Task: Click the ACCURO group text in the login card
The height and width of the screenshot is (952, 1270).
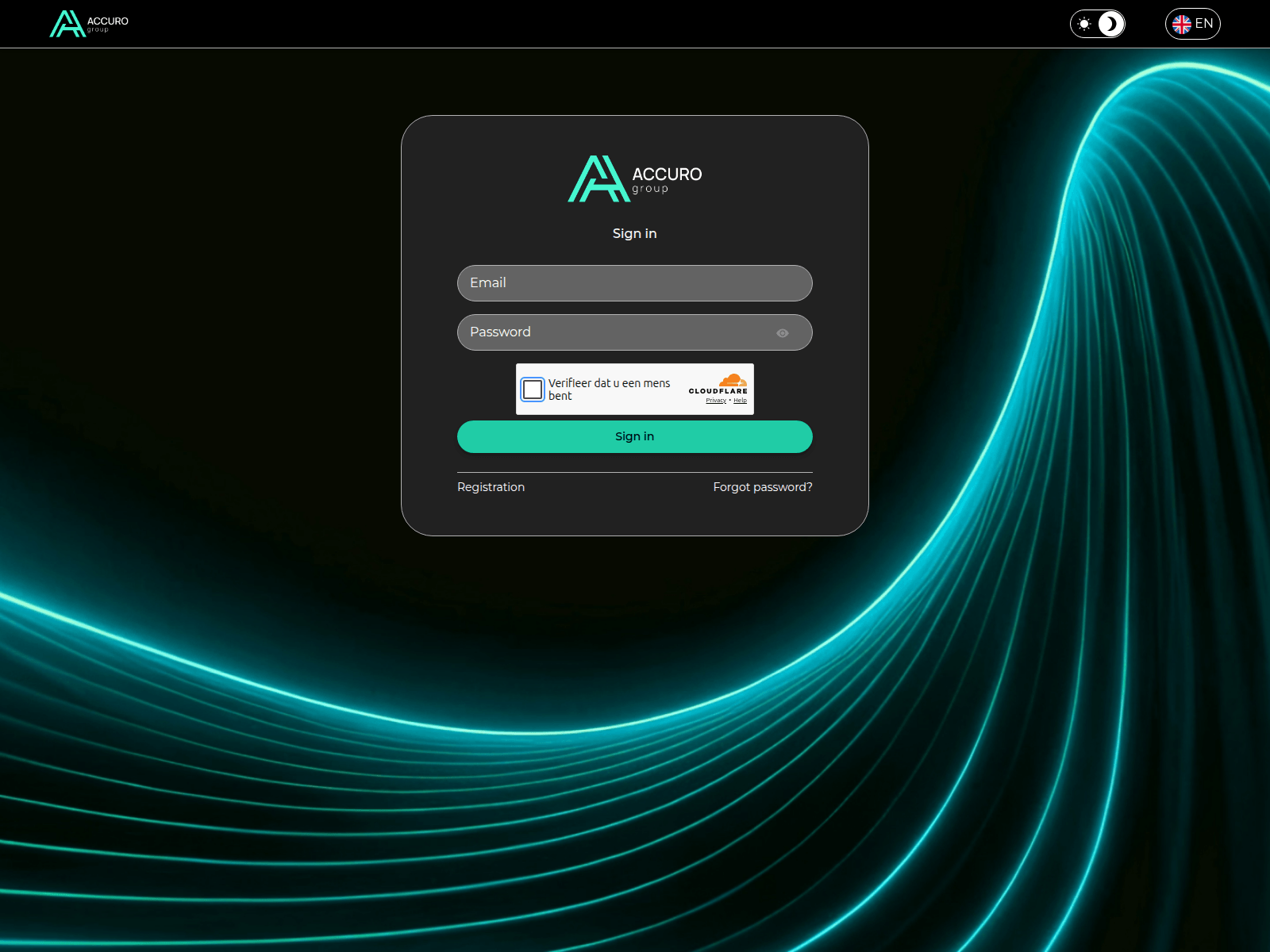Action: (667, 178)
